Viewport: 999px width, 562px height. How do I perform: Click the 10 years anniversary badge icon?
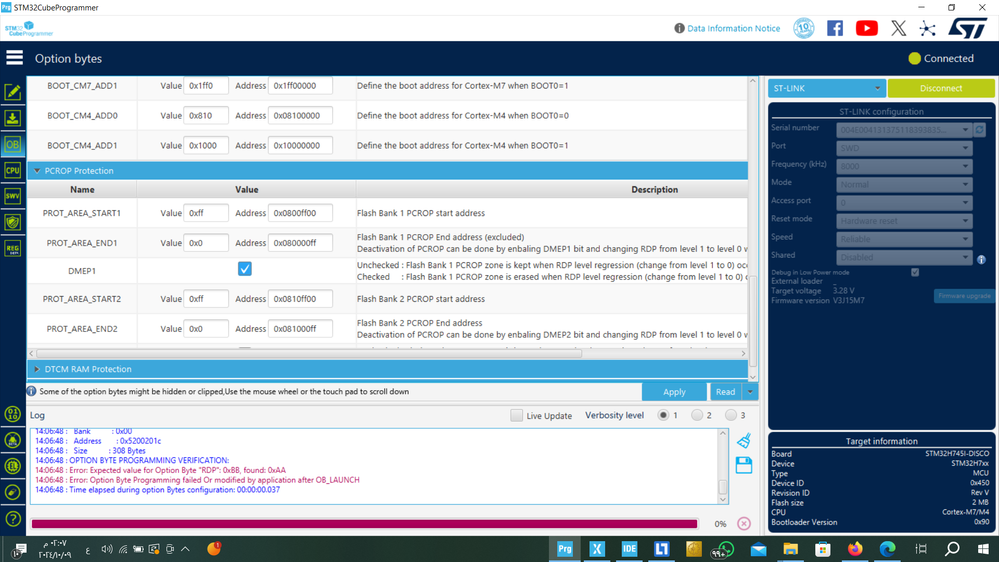(803, 28)
